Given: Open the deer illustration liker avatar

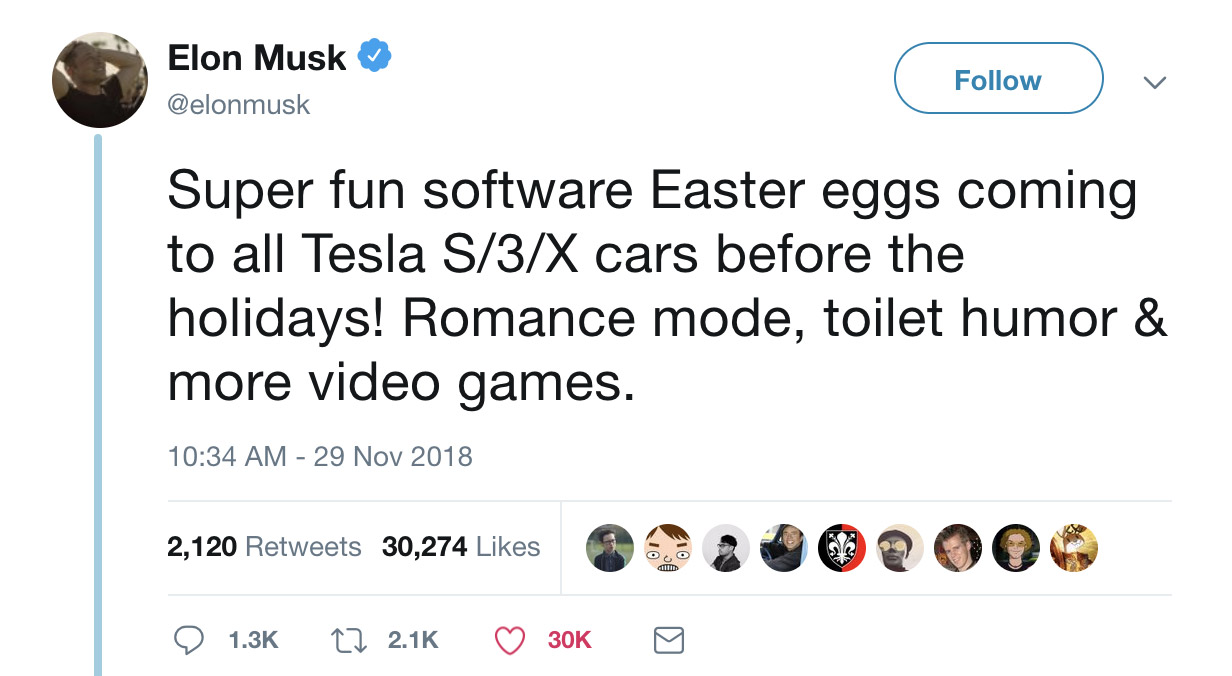Looking at the screenshot, I should point(1074,548).
